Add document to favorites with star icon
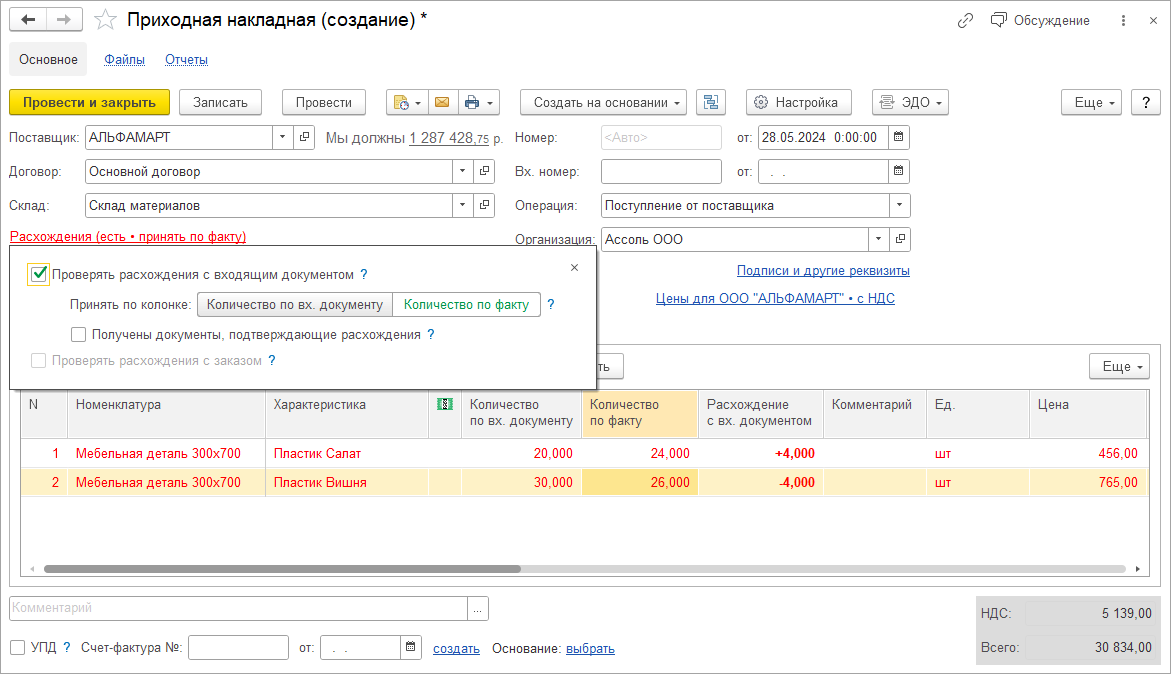The width and height of the screenshot is (1171, 674). (105, 20)
